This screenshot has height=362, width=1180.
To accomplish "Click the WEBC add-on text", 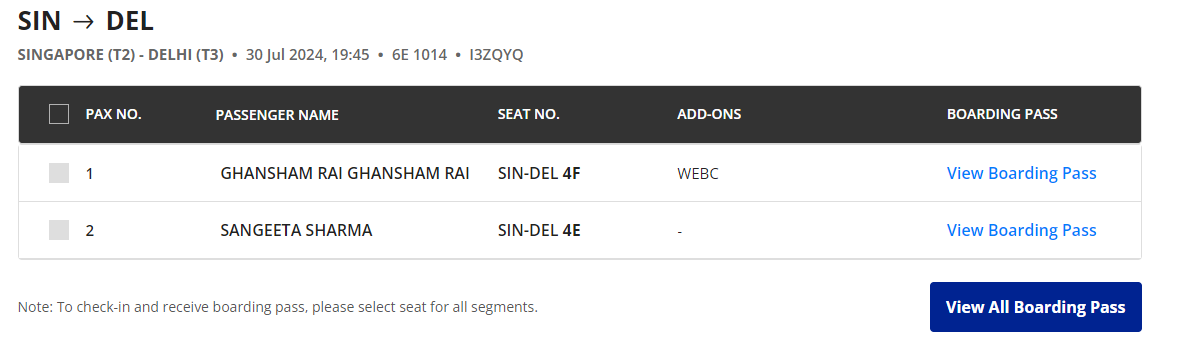I will coord(698,174).
